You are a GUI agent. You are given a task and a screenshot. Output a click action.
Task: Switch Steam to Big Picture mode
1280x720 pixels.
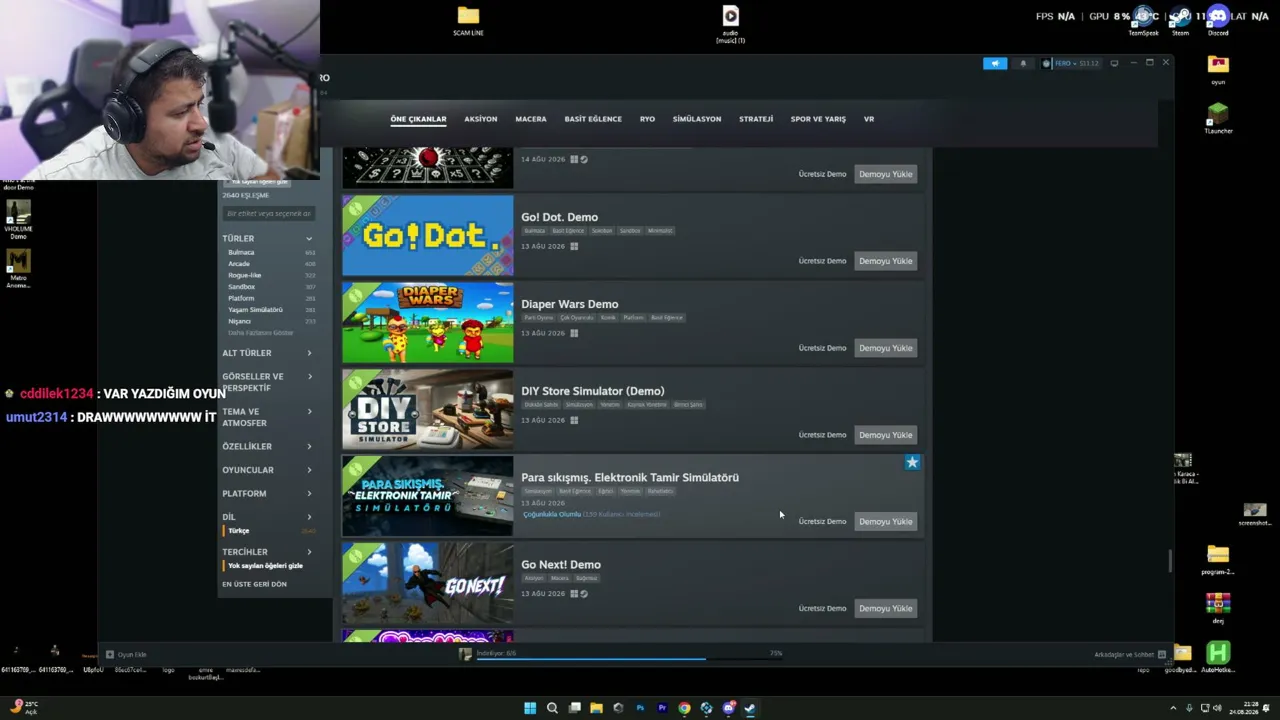click(1114, 63)
